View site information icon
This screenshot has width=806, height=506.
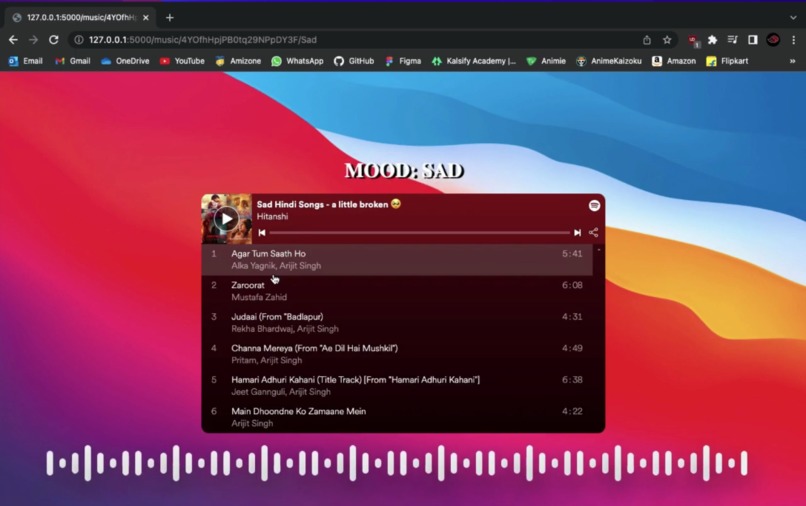[78, 40]
